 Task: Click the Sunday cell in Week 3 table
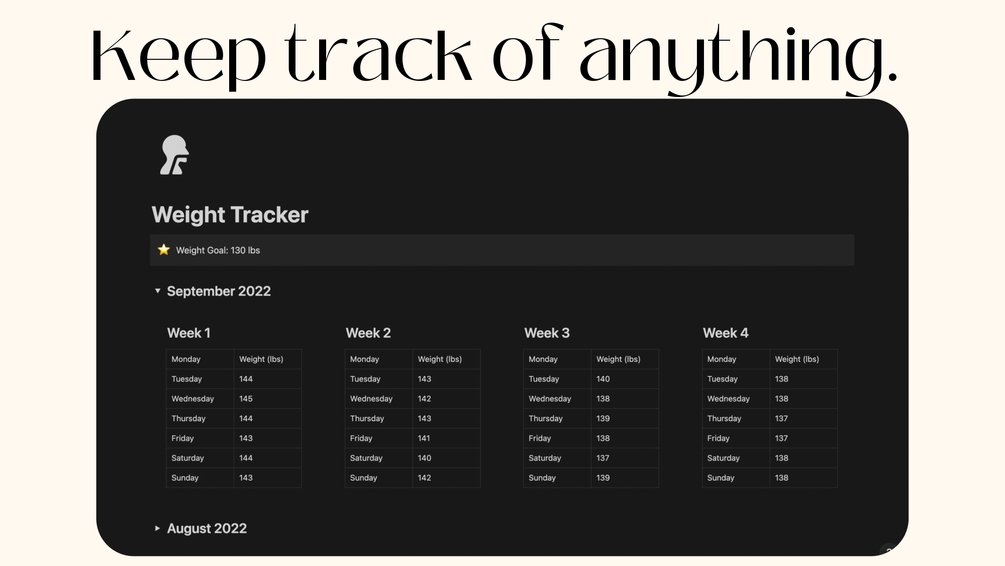point(558,478)
